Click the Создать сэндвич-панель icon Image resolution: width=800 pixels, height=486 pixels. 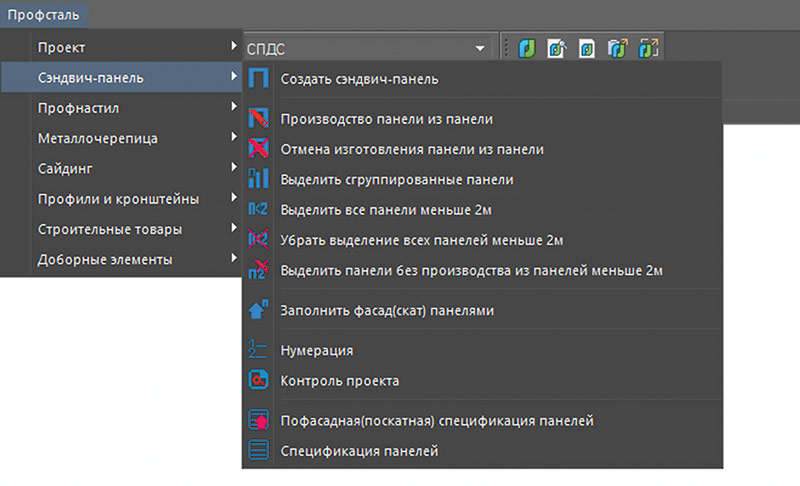[x=259, y=79]
